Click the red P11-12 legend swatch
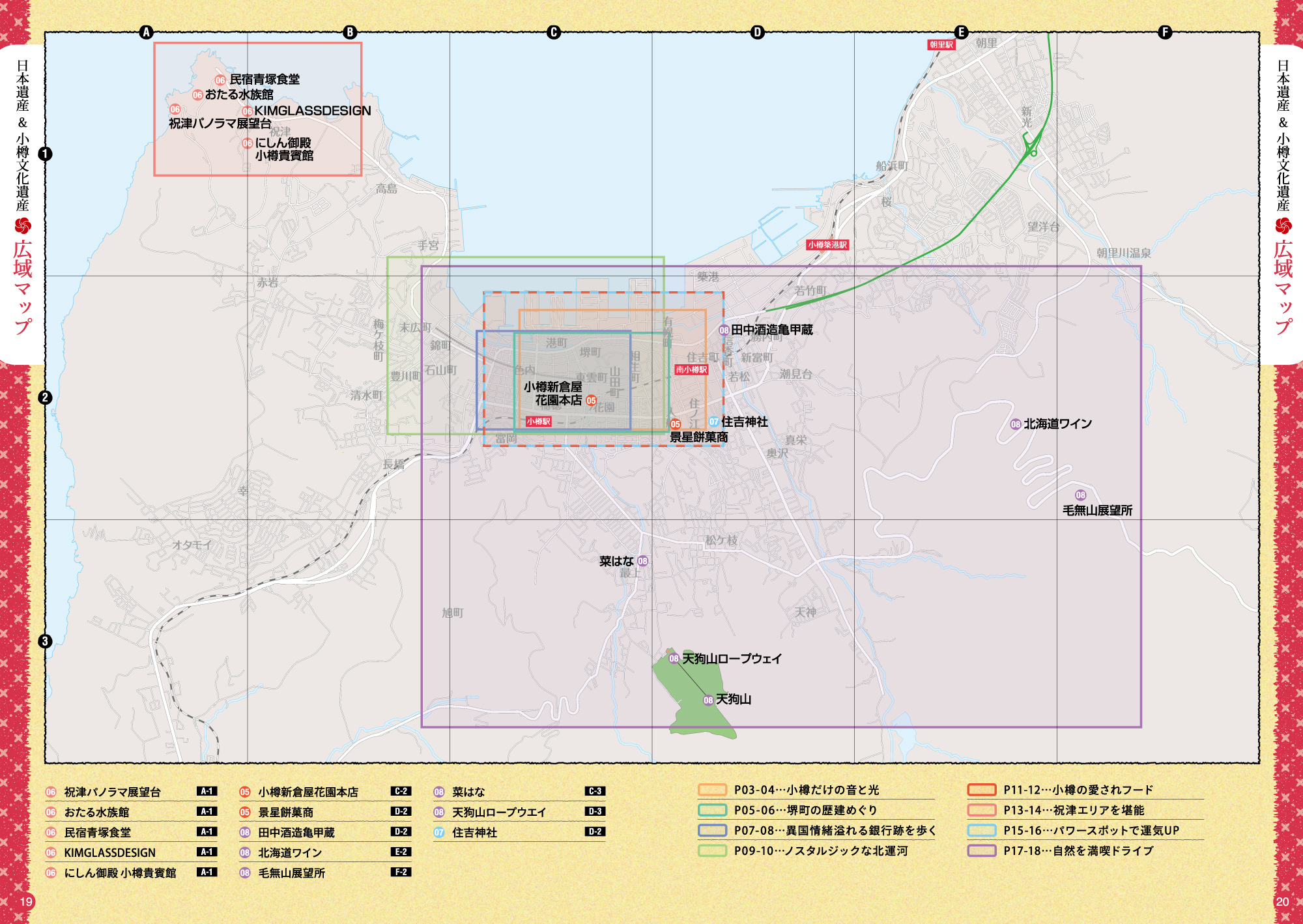The height and width of the screenshot is (924, 1303). click(982, 790)
